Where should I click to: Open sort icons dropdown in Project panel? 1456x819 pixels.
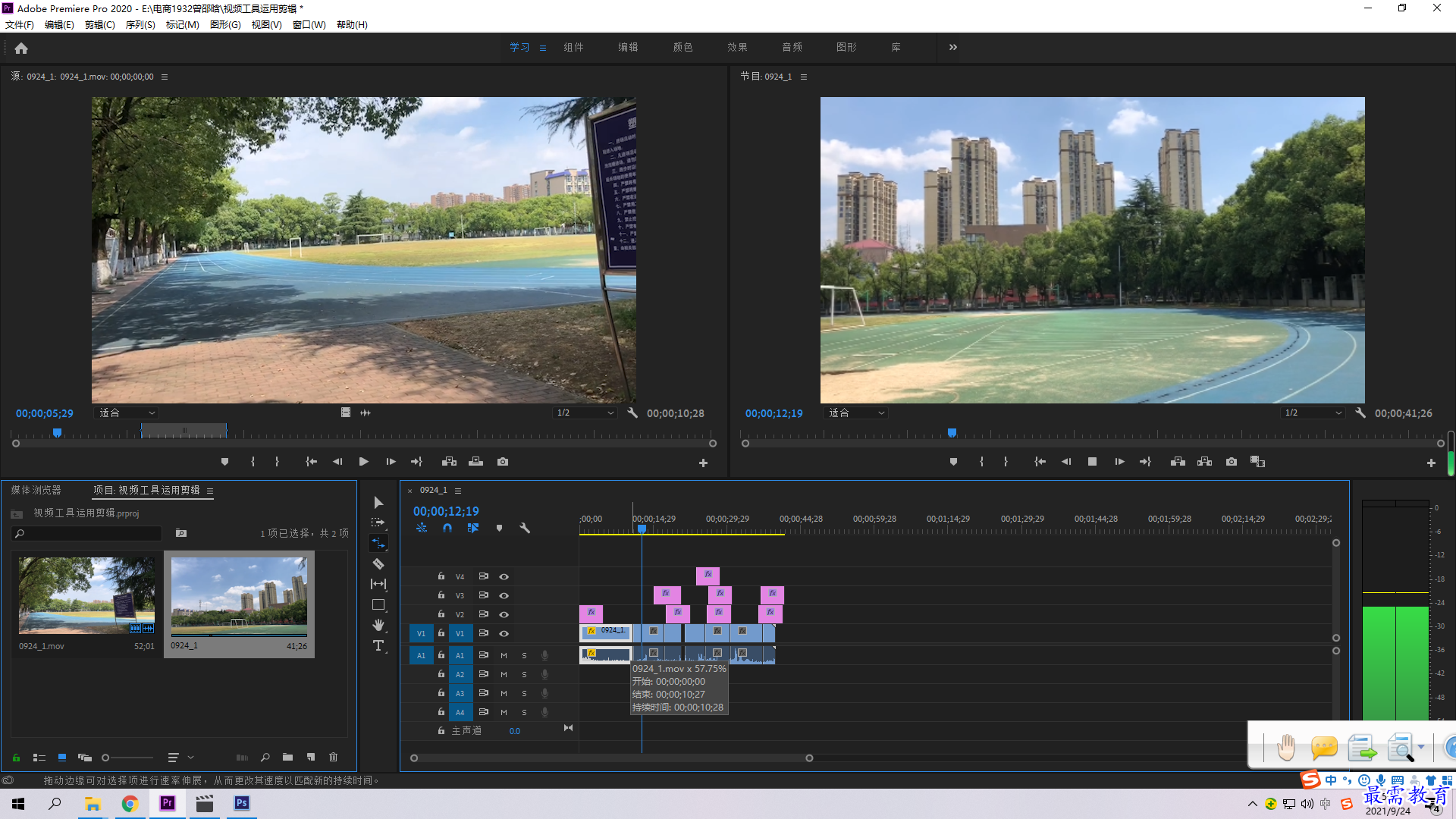click(179, 757)
